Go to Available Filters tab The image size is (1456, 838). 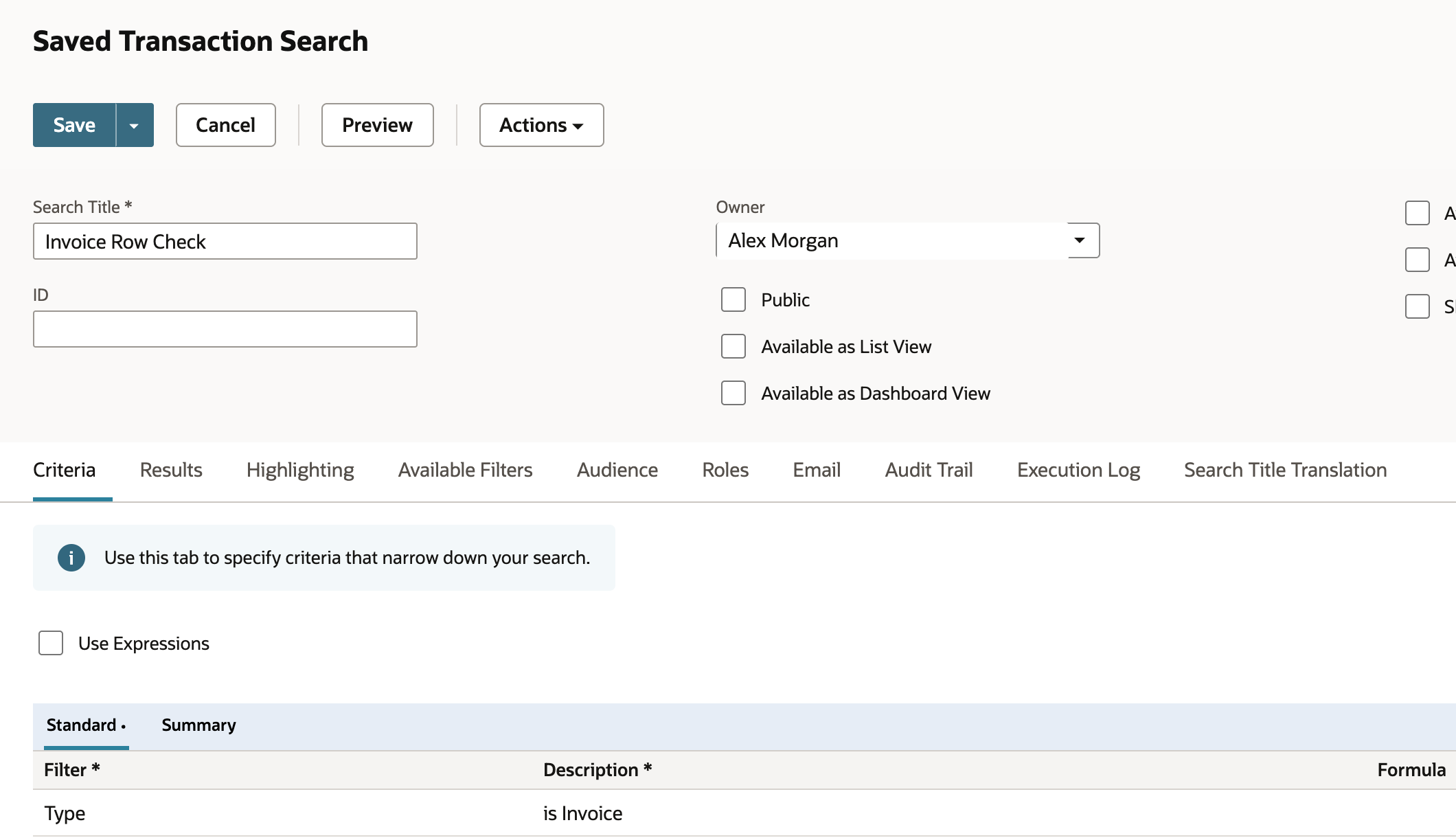(x=466, y=470)
